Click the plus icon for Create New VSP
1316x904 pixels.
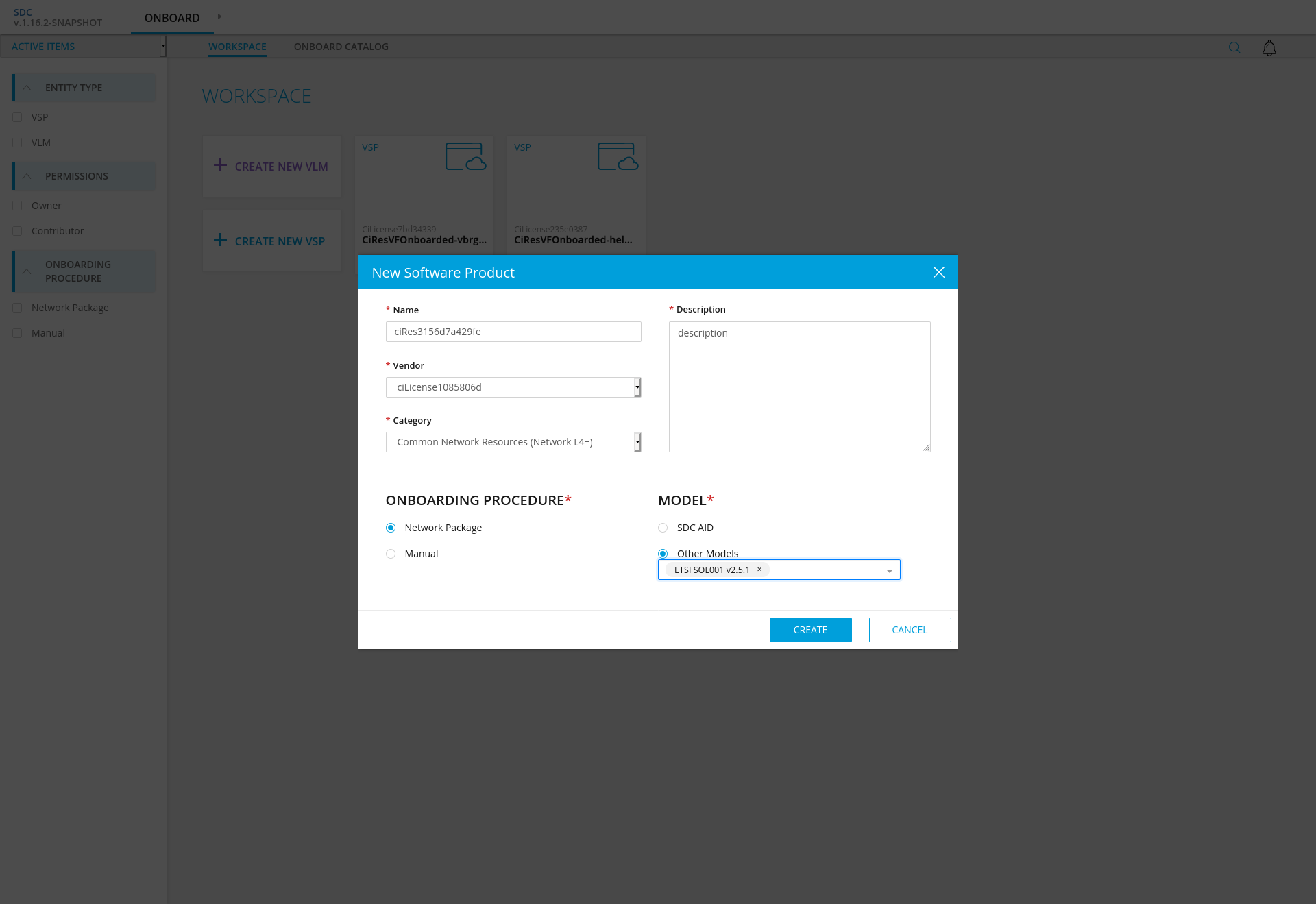(220, 240)
